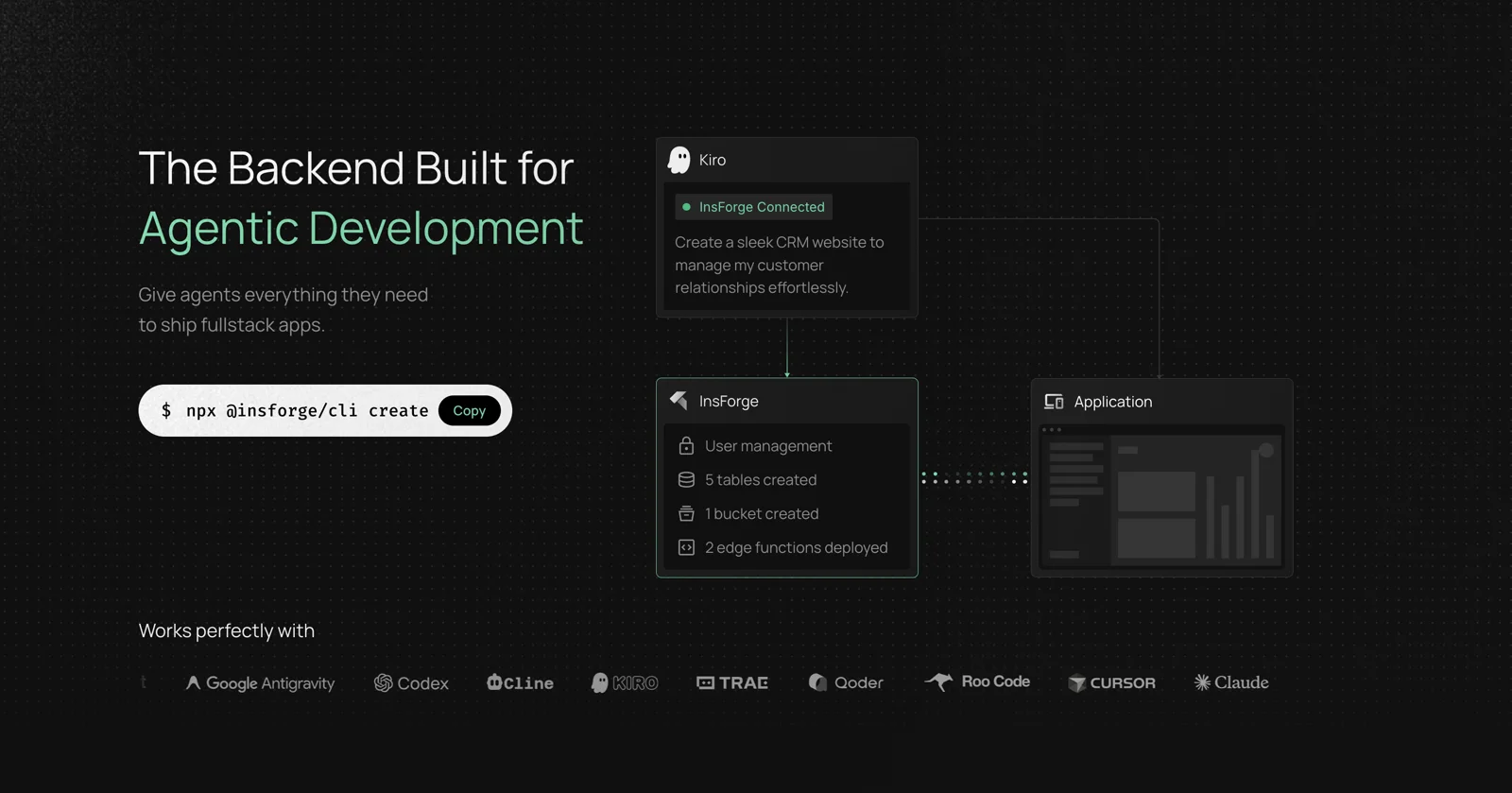Click the Application devices icon
This screenshot has height=793, width=1512.
(1054, 402)
